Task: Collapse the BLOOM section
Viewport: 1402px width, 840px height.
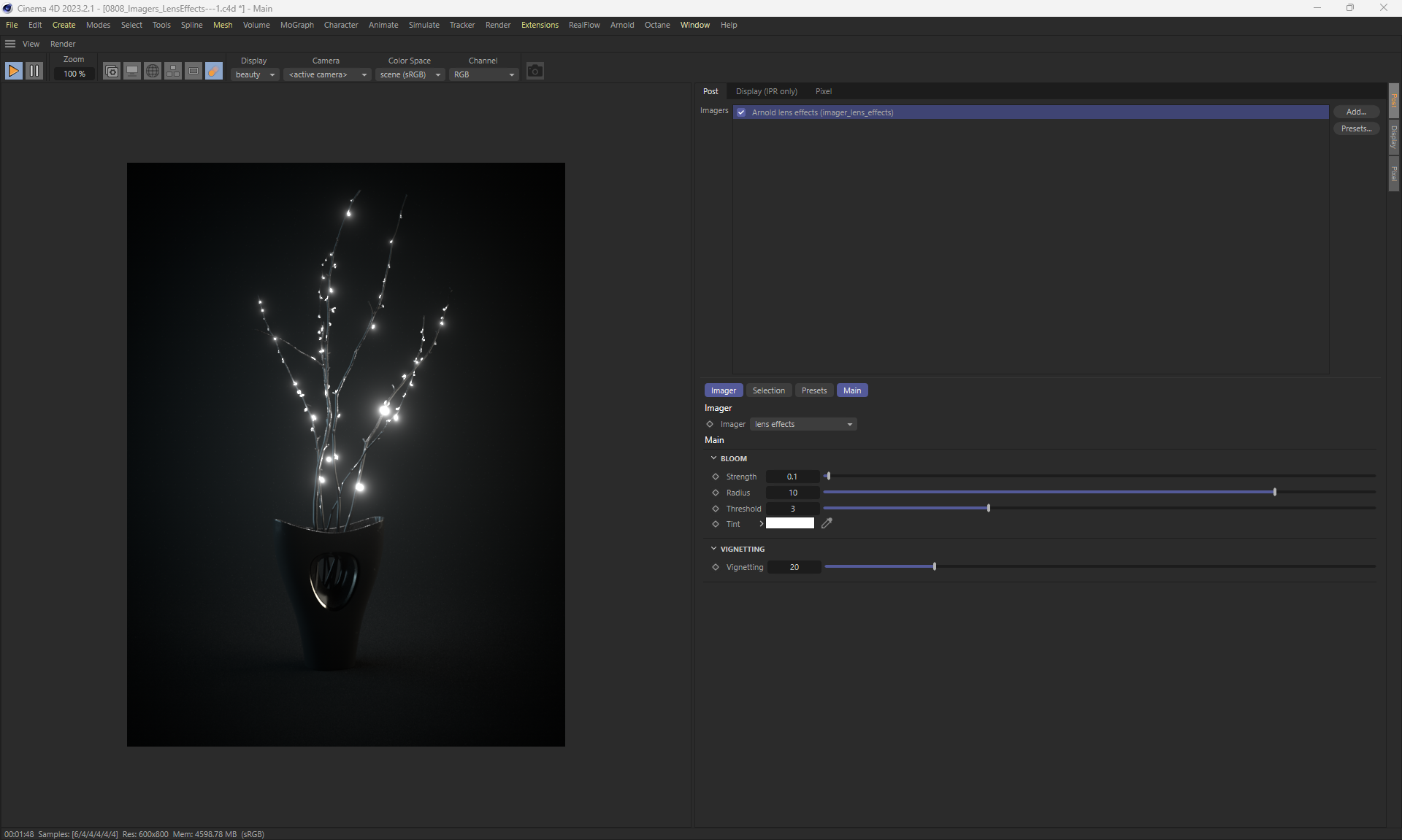Action: click(x=713, y=458)
